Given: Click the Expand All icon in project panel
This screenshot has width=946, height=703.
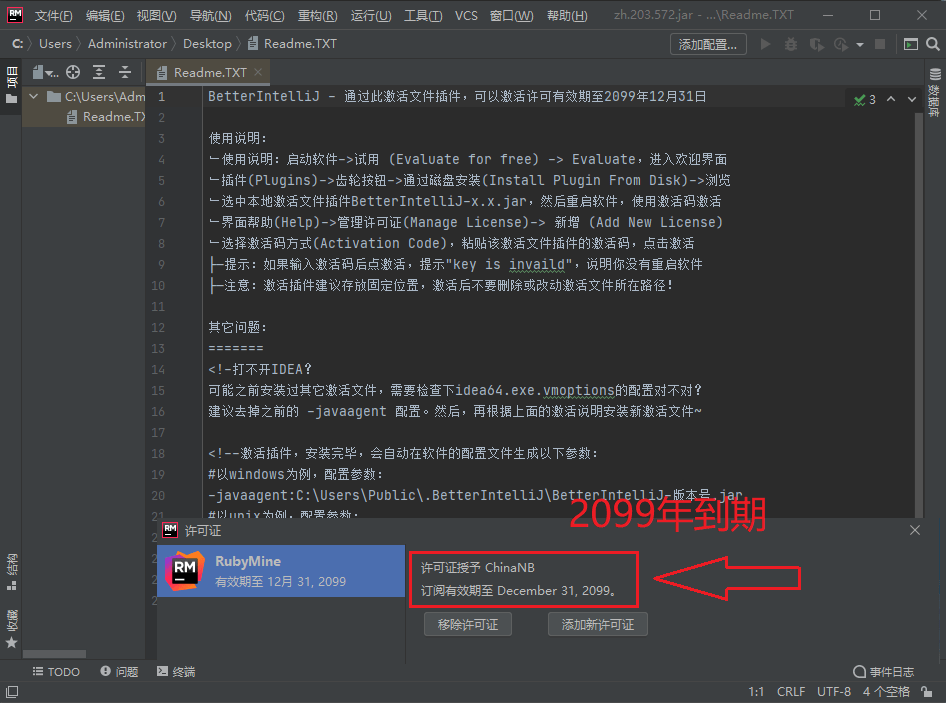Looking at the screenshot, I should coord(99,72).
